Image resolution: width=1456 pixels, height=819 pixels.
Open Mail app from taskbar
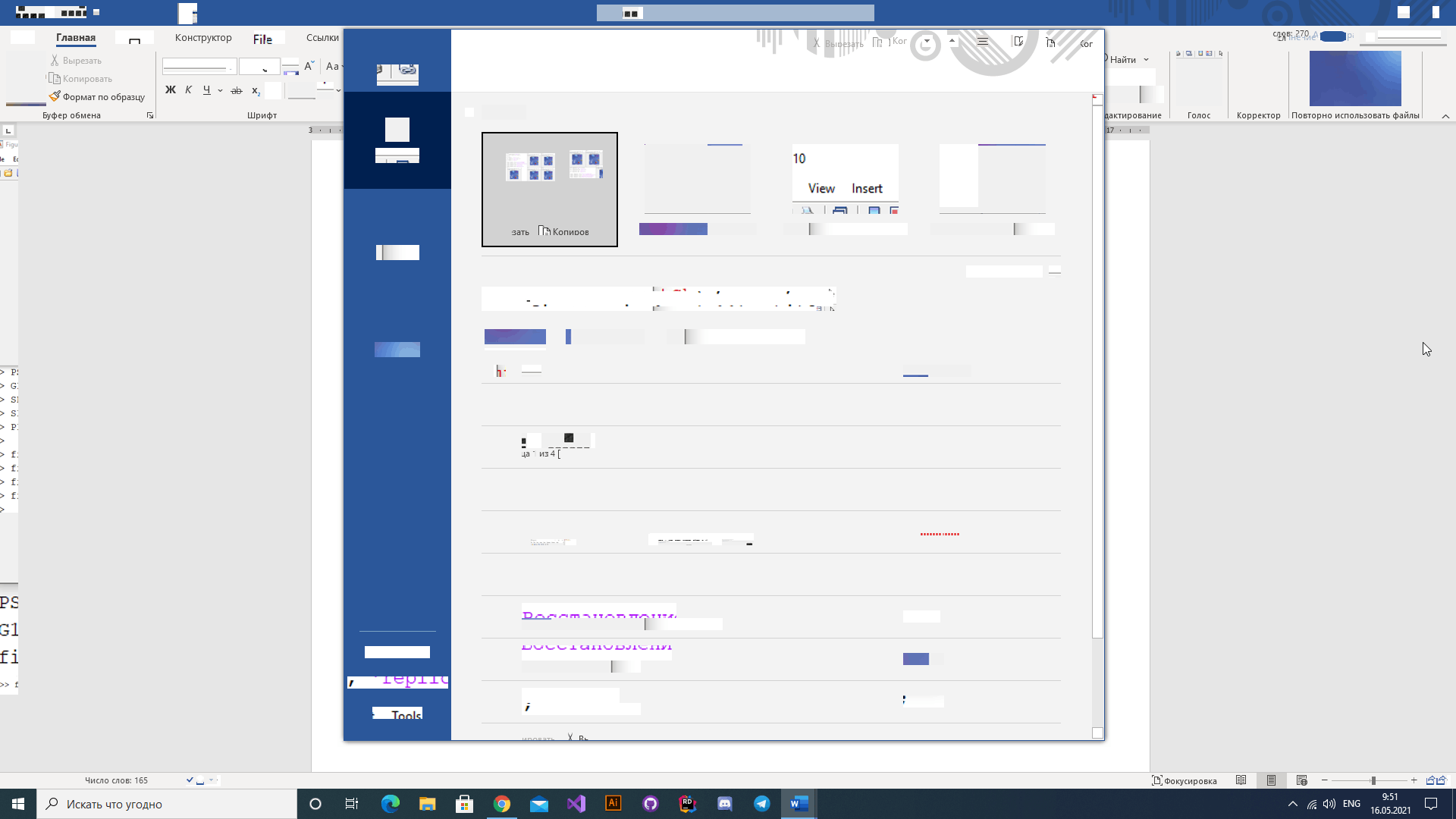click(539, 804)
